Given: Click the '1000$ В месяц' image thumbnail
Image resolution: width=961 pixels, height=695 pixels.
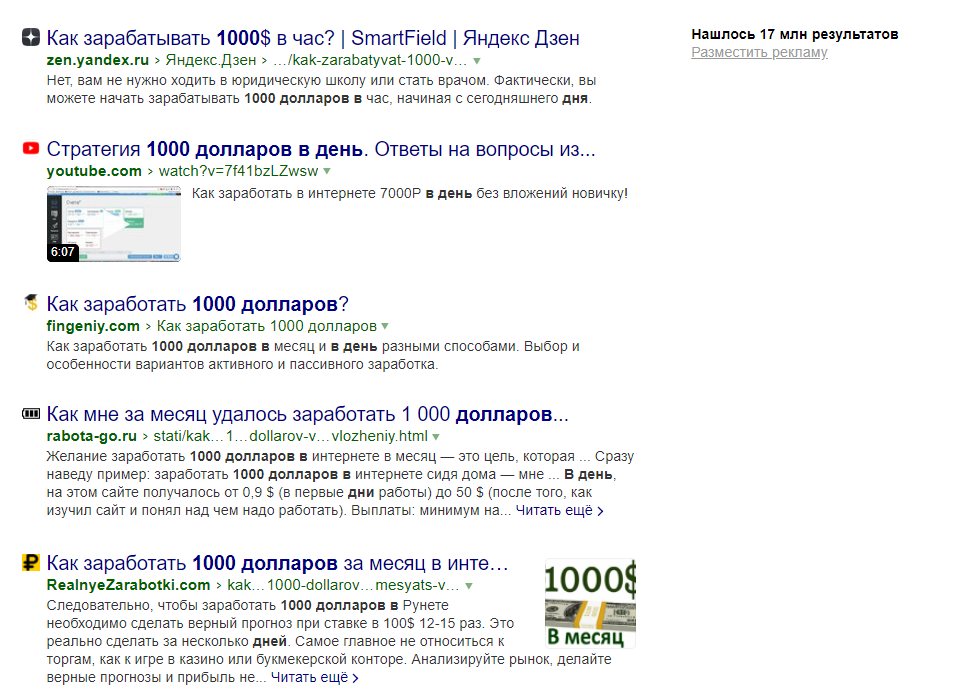Looking at the screenshot, I should tap(590, 603).
